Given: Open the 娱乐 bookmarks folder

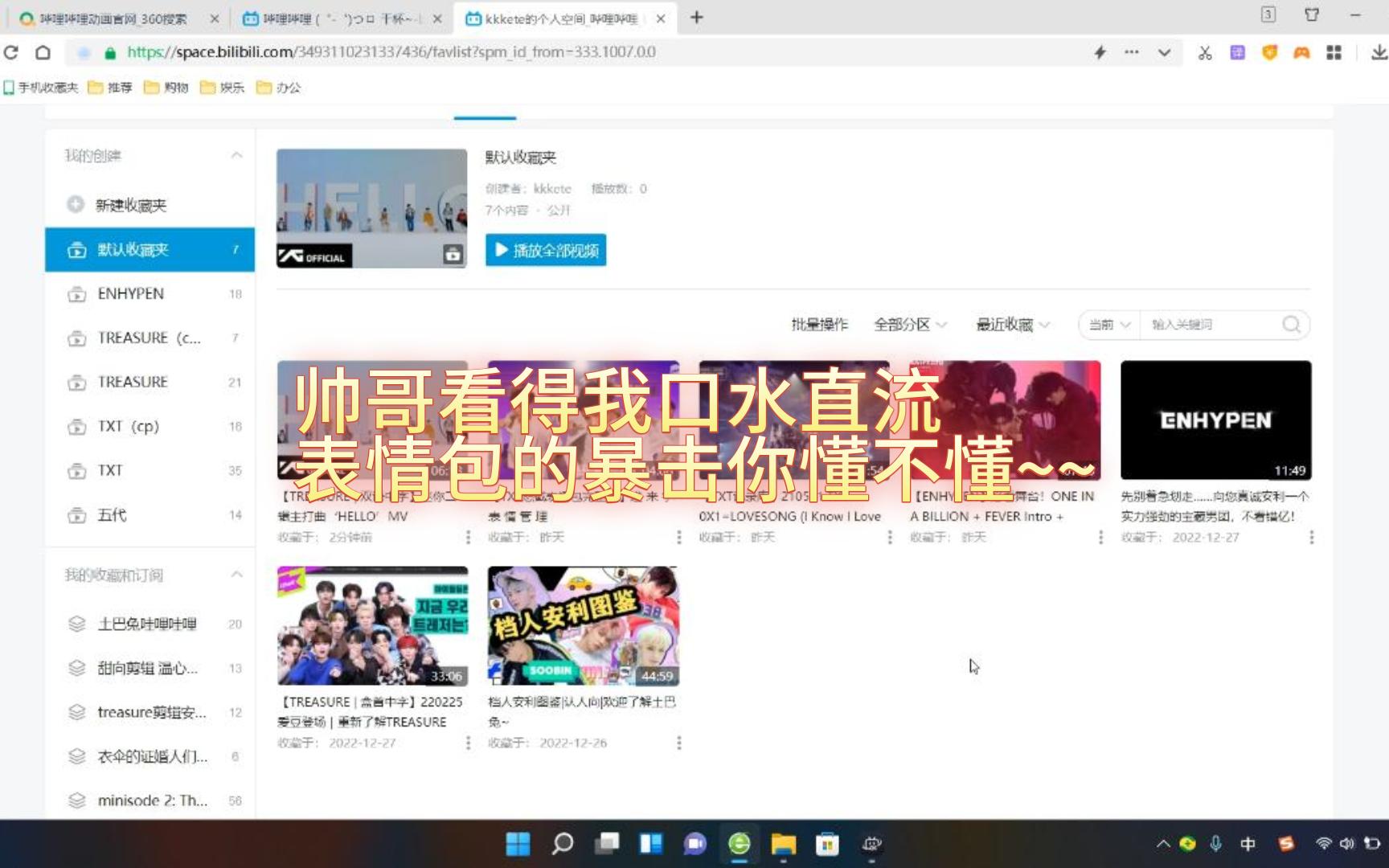Looking at the screenshot, I should [223, 88].
